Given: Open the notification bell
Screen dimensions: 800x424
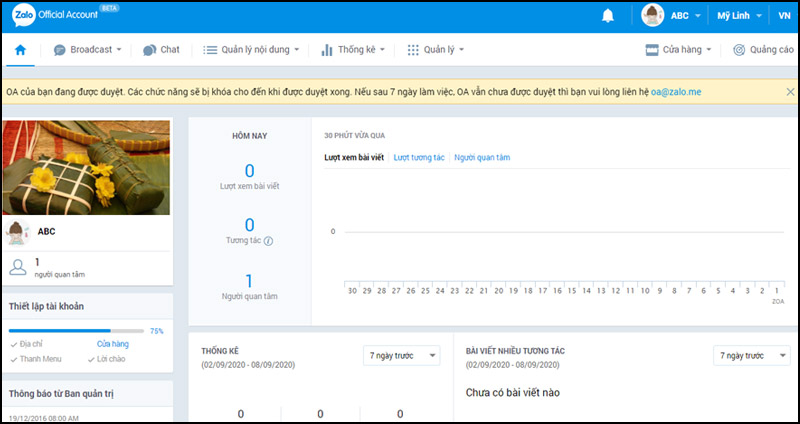Looking at the screenshot, I should 608,16.
